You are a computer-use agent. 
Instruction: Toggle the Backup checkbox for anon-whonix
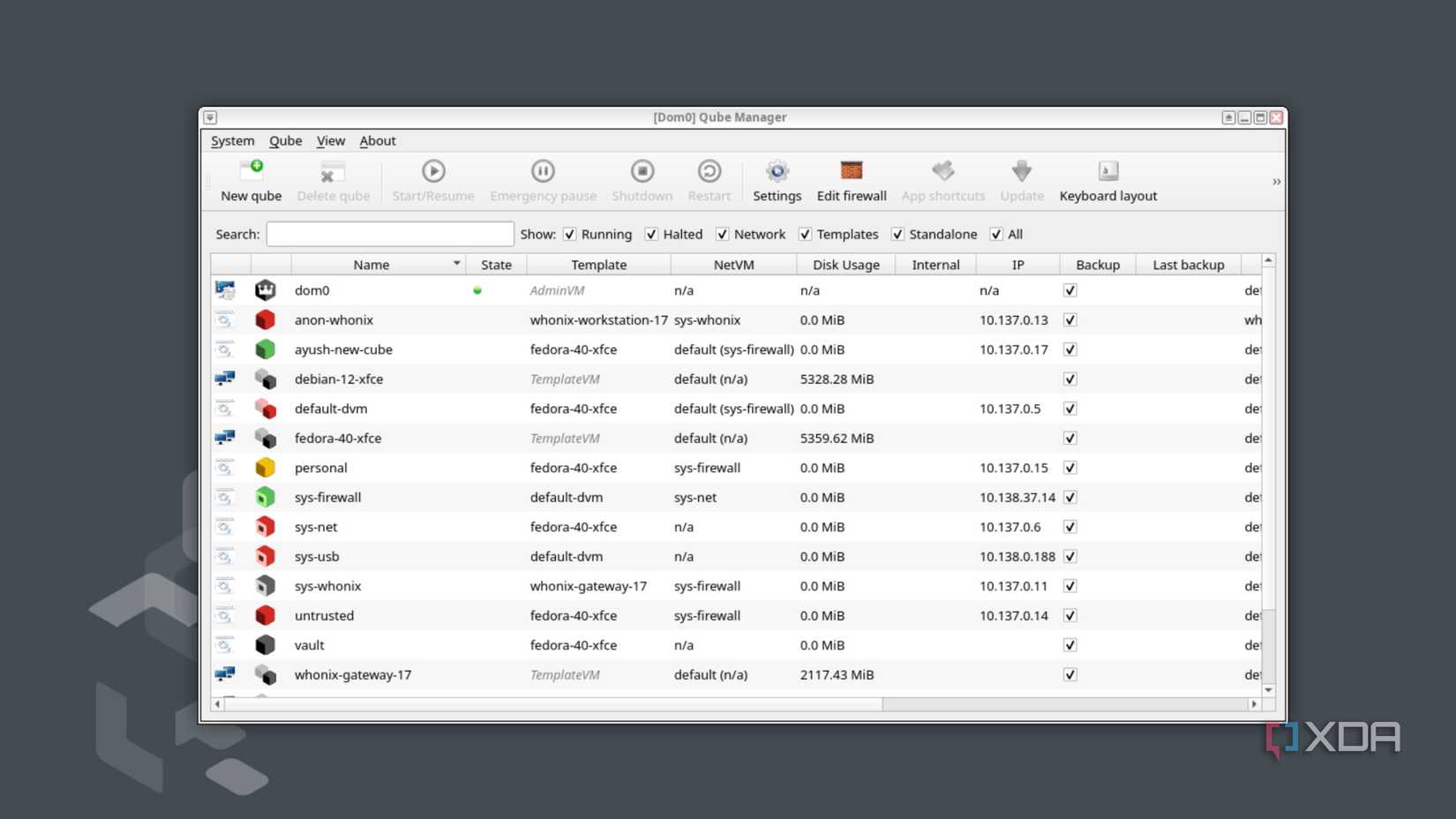[x=1069, y=319]
